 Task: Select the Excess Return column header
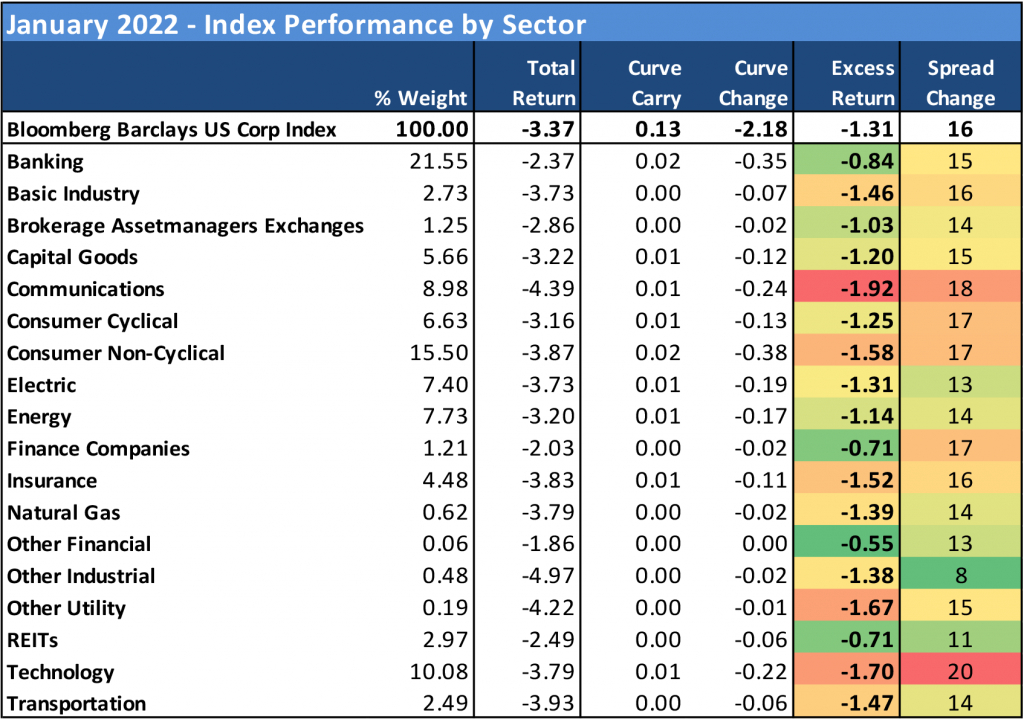(862, 83)
